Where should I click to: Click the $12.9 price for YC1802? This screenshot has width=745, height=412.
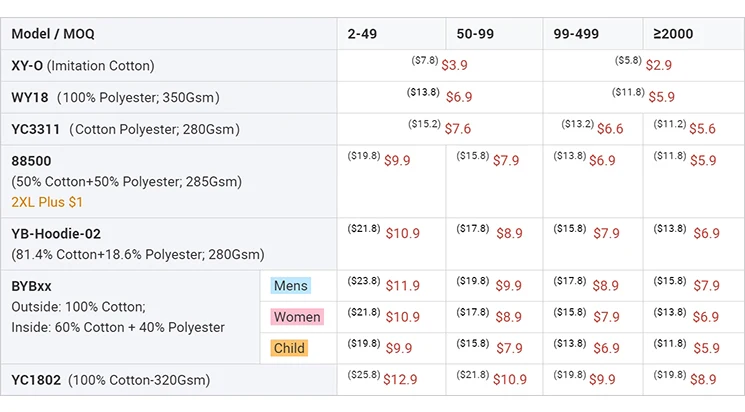[x=400, y=379]
